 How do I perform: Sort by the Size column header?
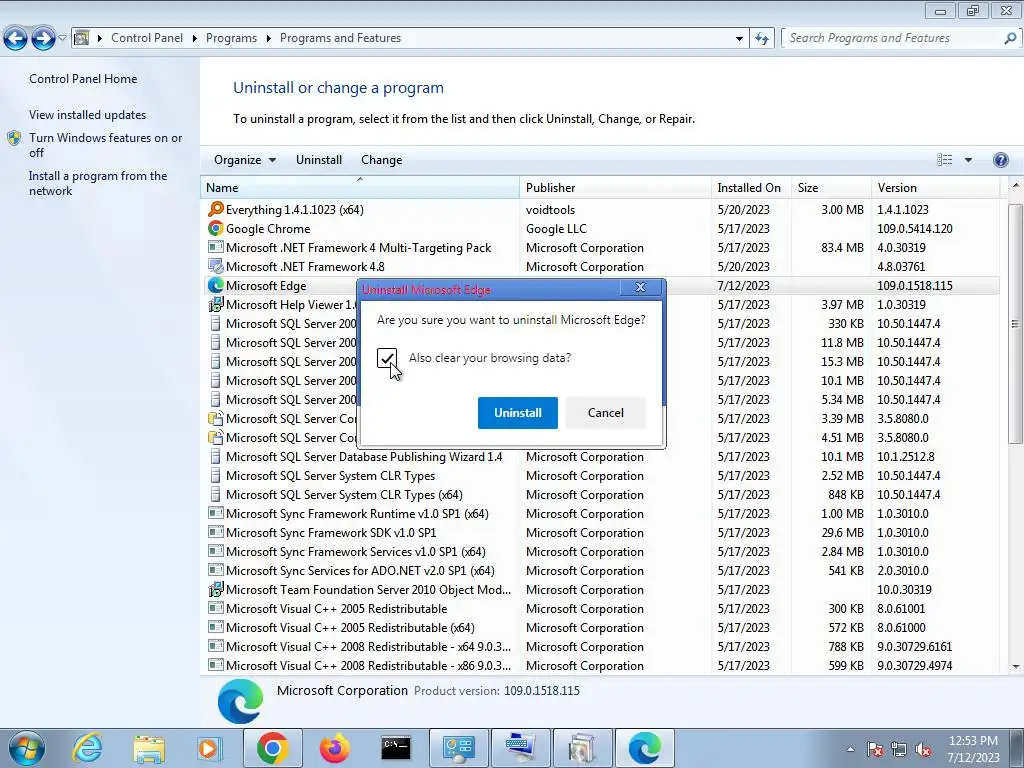(831, 187)
